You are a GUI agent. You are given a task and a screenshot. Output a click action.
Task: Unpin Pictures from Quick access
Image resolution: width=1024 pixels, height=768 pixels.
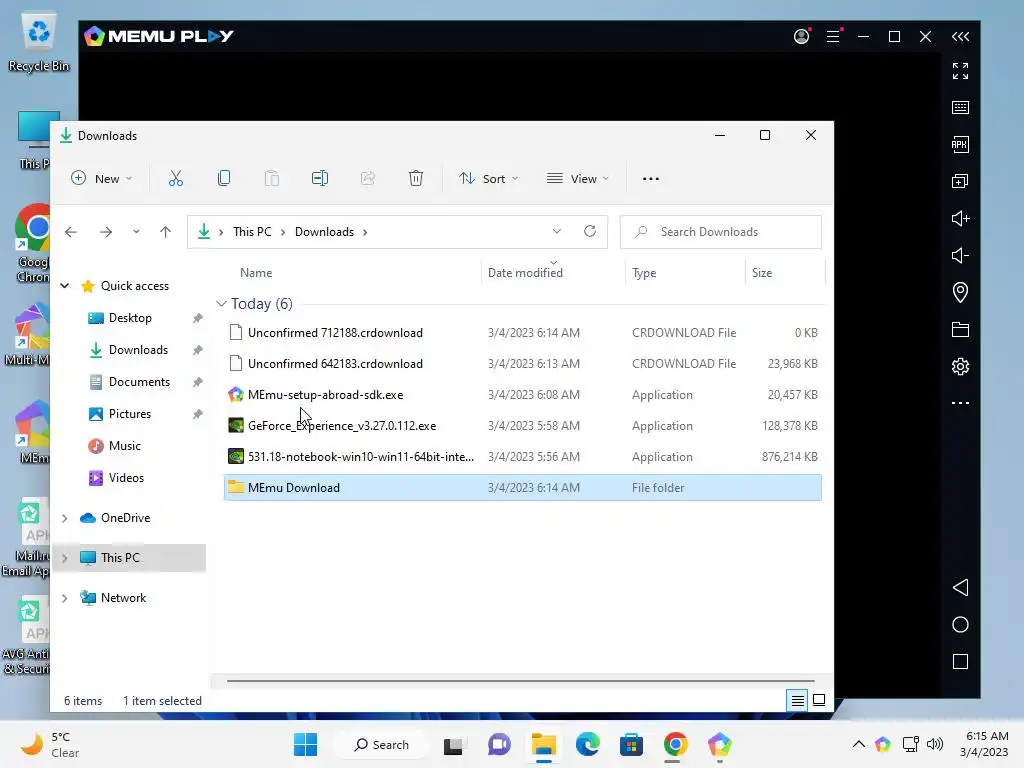[197, 414]
